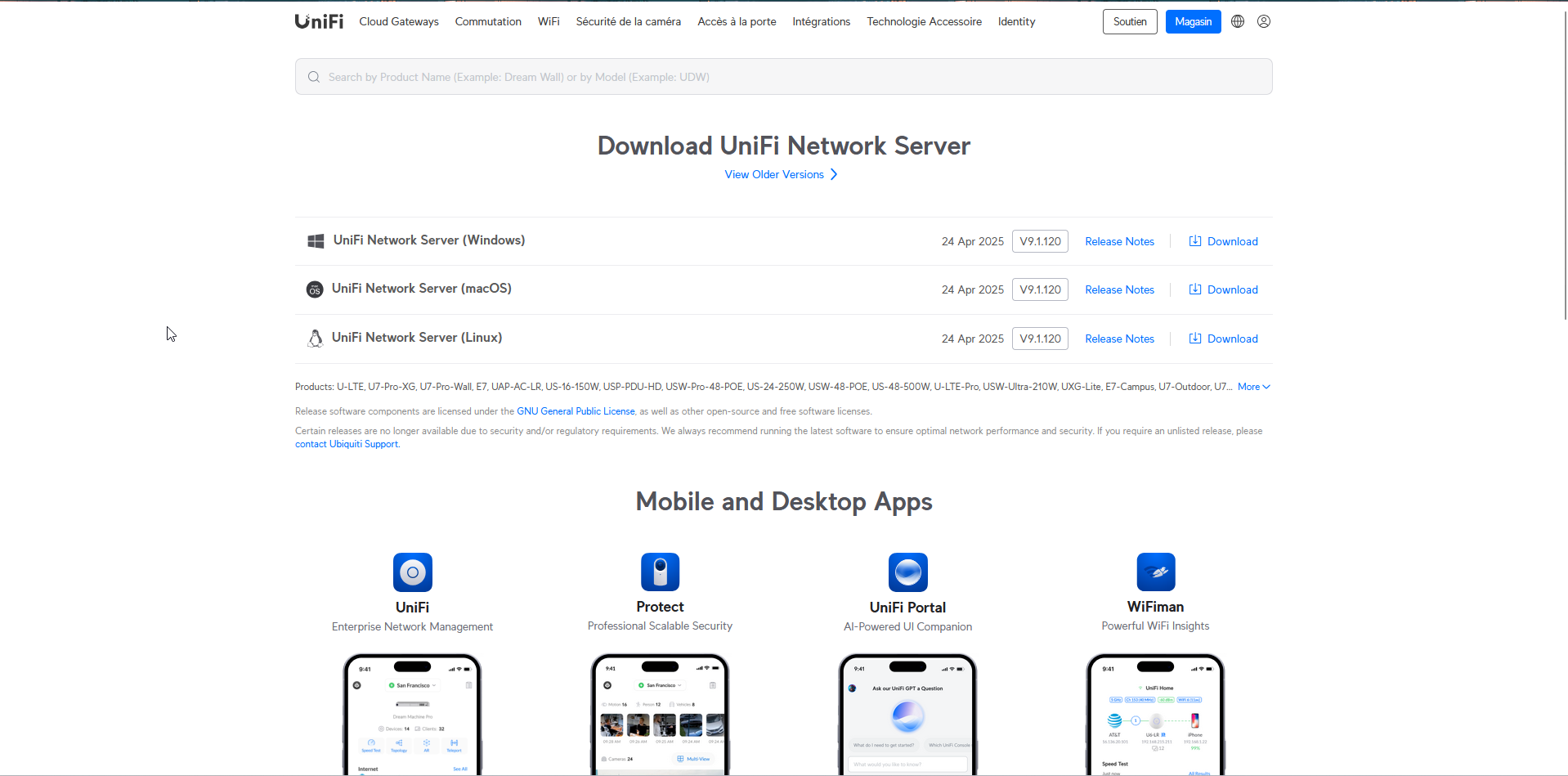Image resolution: width=1568 pixels, height=776 pixels.
Task: Click the product search input field
Action: click(x=783, y=77)
